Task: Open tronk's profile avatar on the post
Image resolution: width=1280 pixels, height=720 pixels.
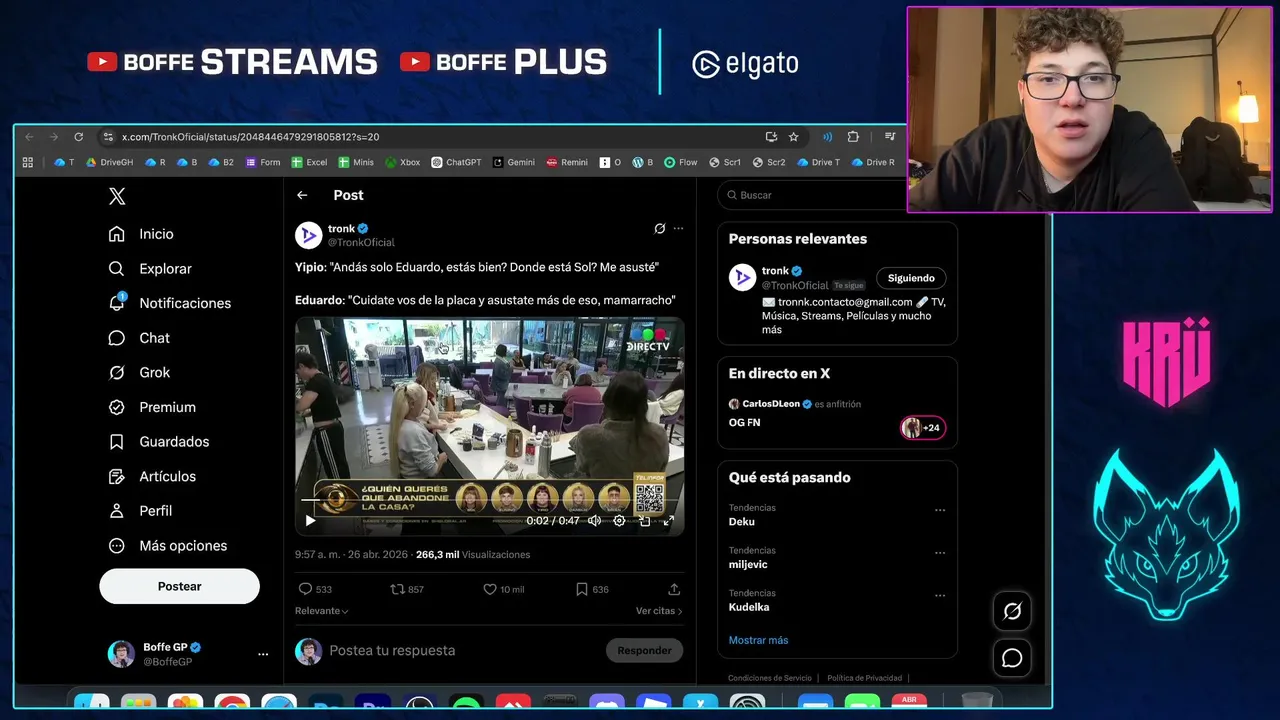Action: (x=308, y=235)
